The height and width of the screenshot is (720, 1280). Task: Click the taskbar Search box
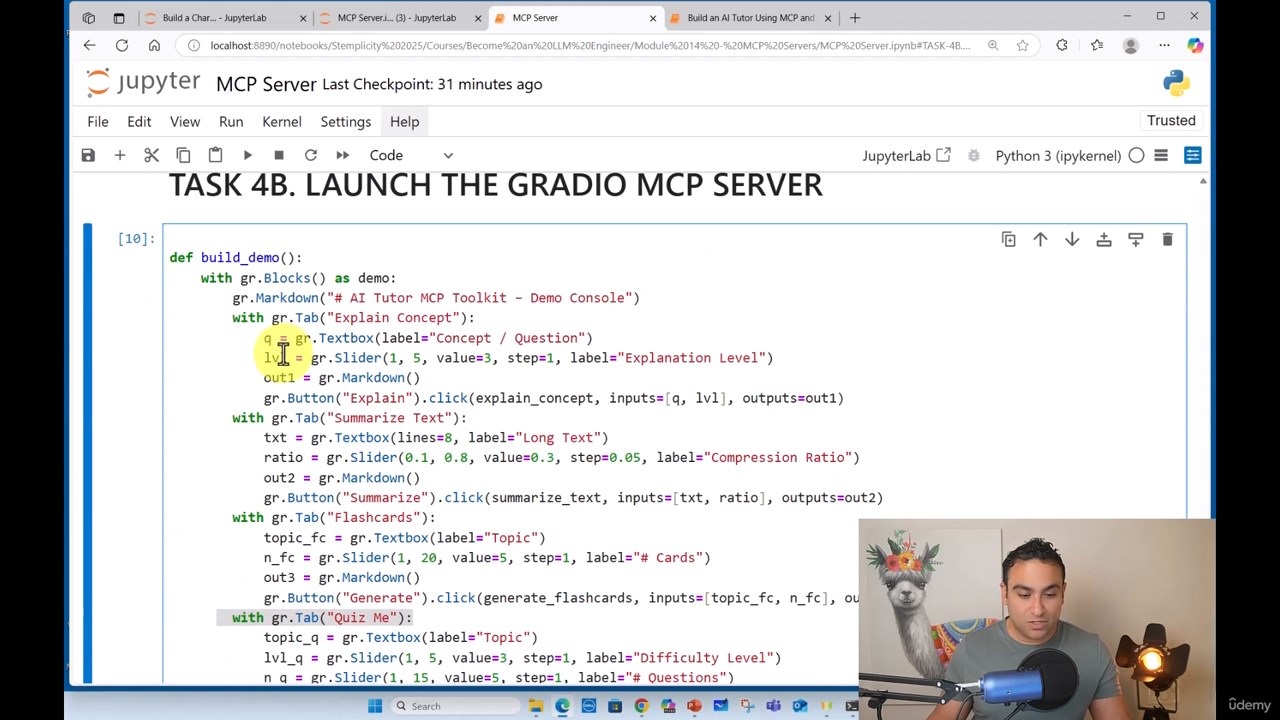(455, 706)
